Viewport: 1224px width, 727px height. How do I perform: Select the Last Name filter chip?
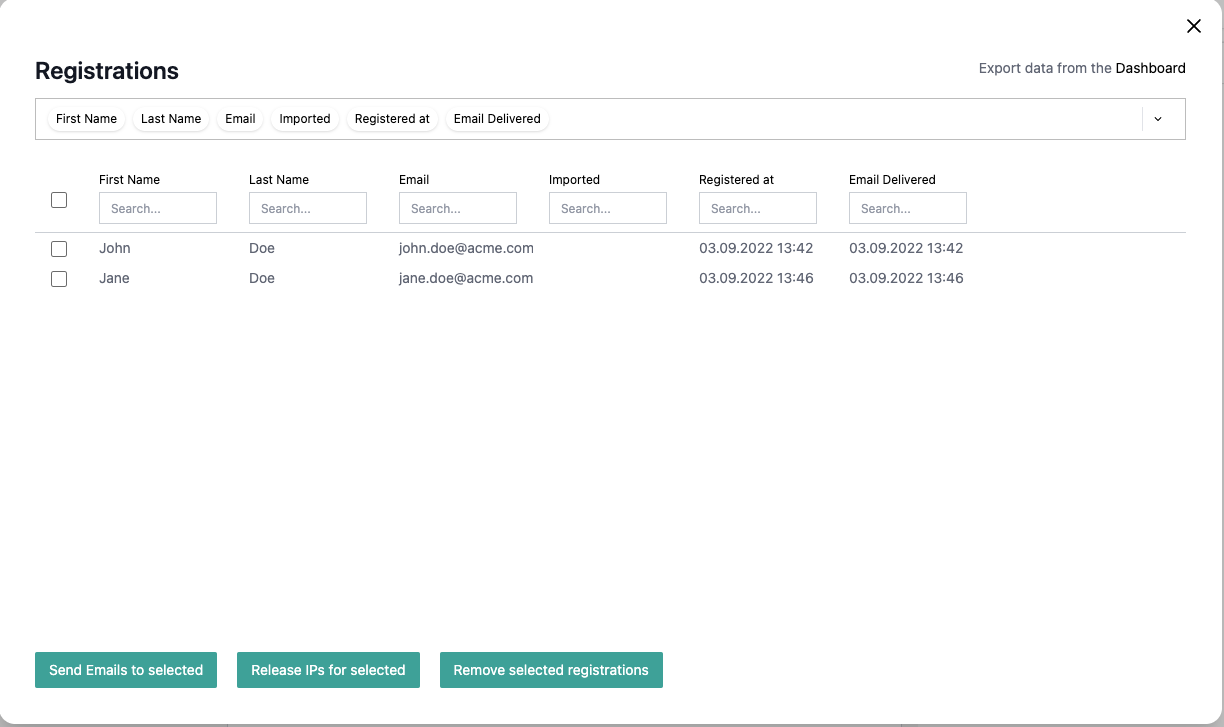point(170,119)
